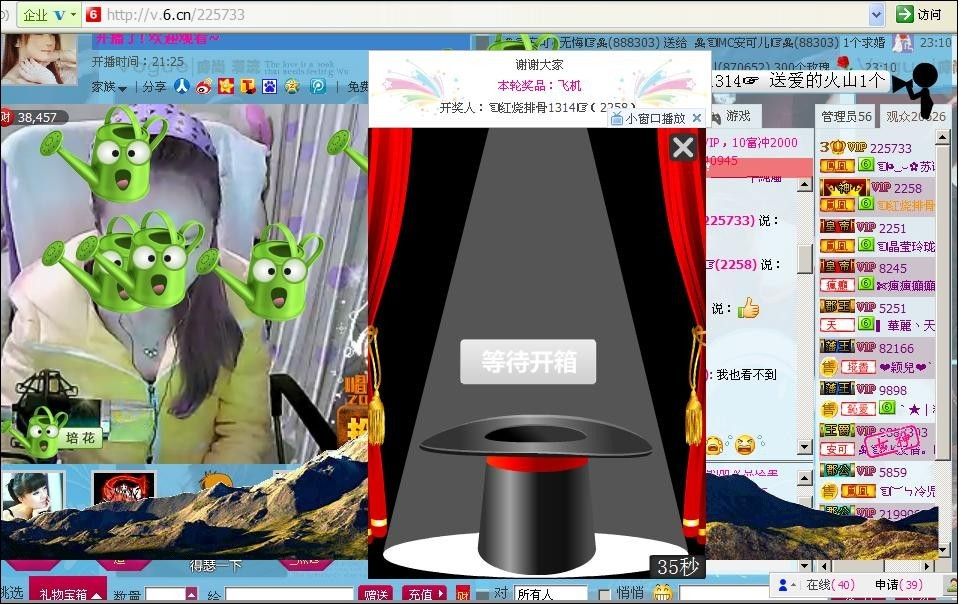Share to Tencent Weibo T icon

(248, 86)
